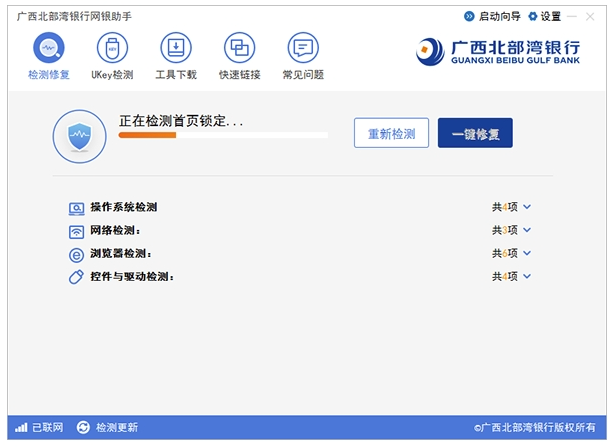
Task: Click 共3项 in the 网络检测 row
Action: pyautogui.click(x=505, y=230)
